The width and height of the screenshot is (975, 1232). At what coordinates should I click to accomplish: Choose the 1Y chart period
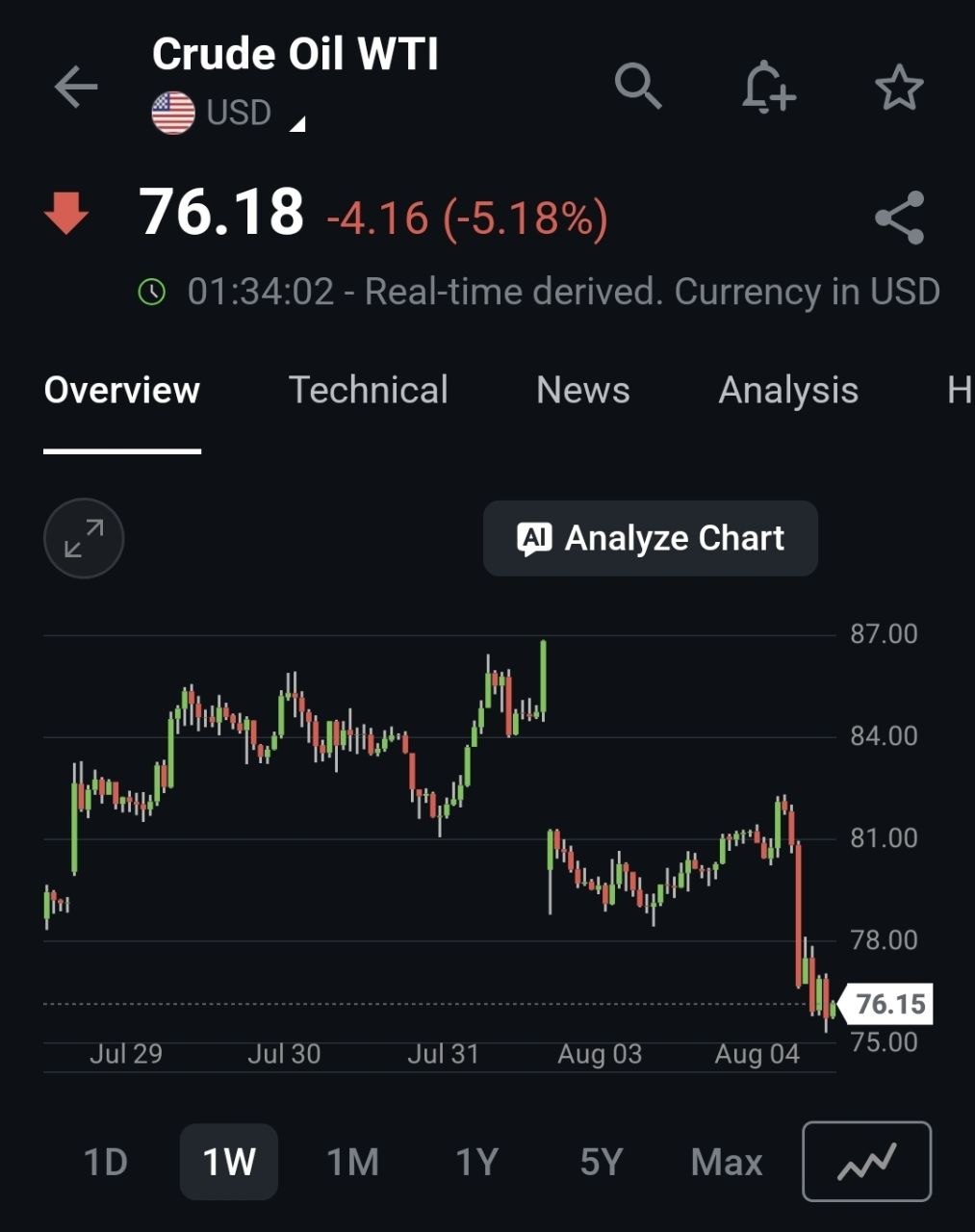(x=477, y=1162)
